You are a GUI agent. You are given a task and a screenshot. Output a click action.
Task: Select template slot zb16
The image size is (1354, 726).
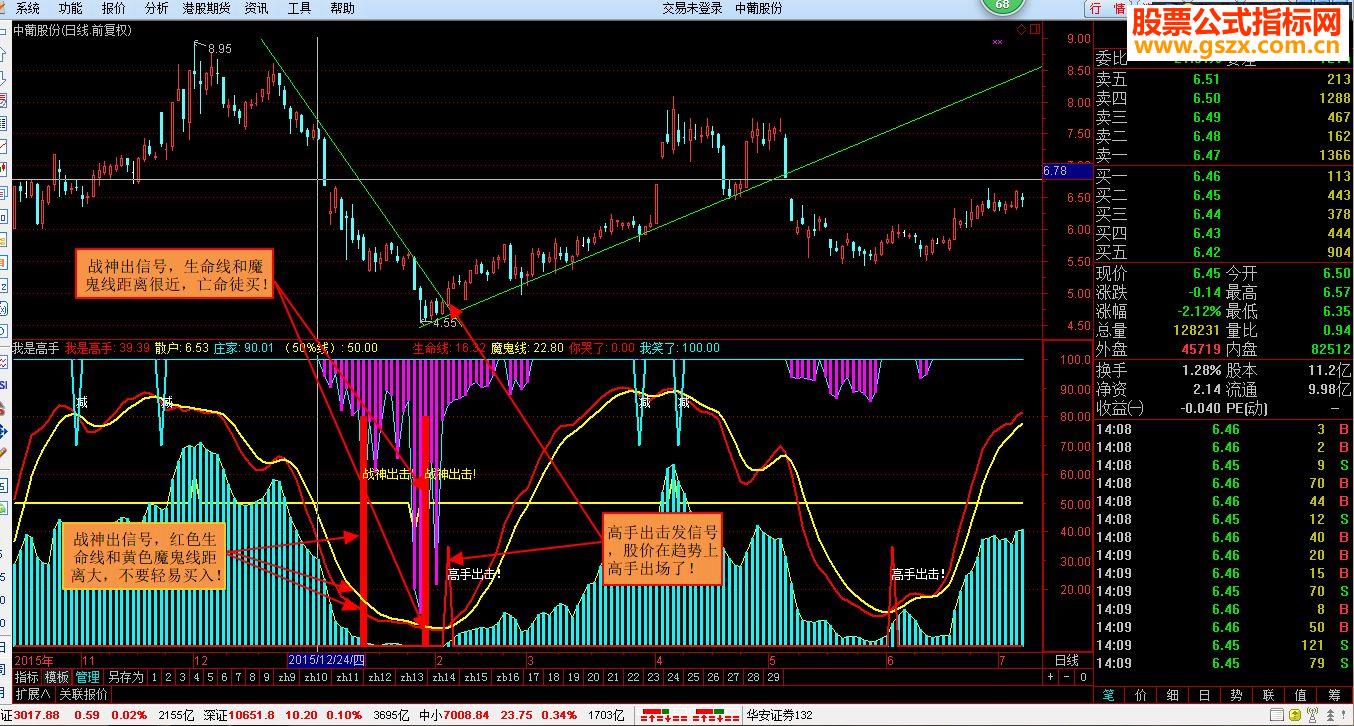coord(508,677)
